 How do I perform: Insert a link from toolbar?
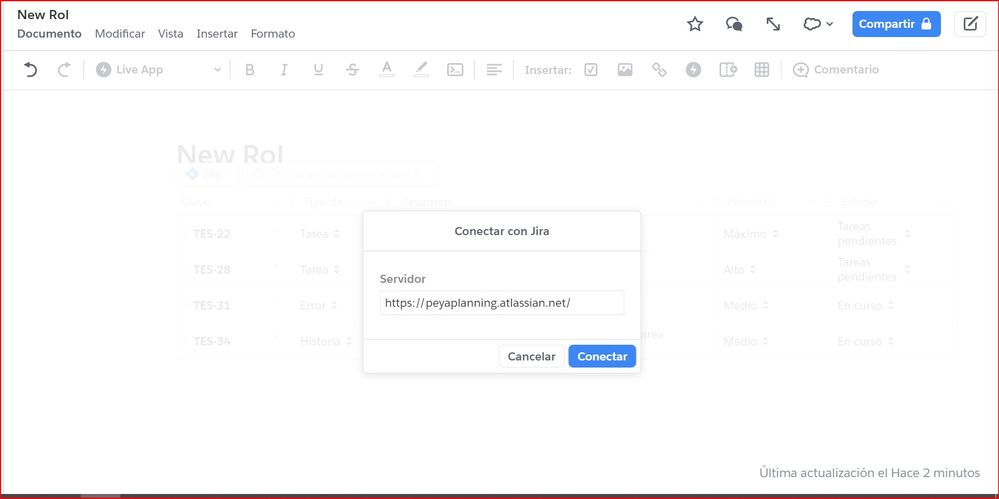pos(659,69)
